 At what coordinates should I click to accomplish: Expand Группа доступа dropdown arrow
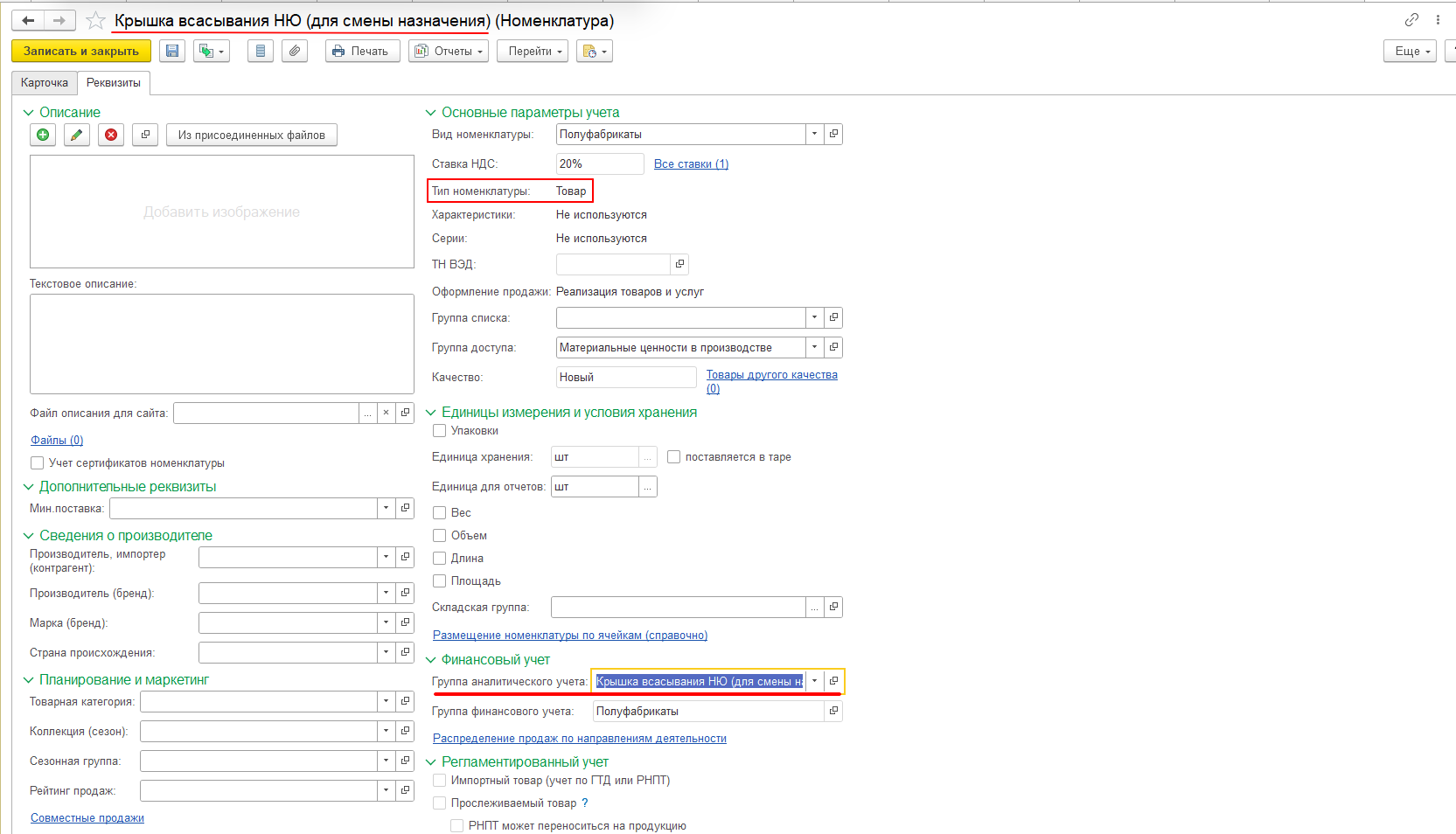814,348
